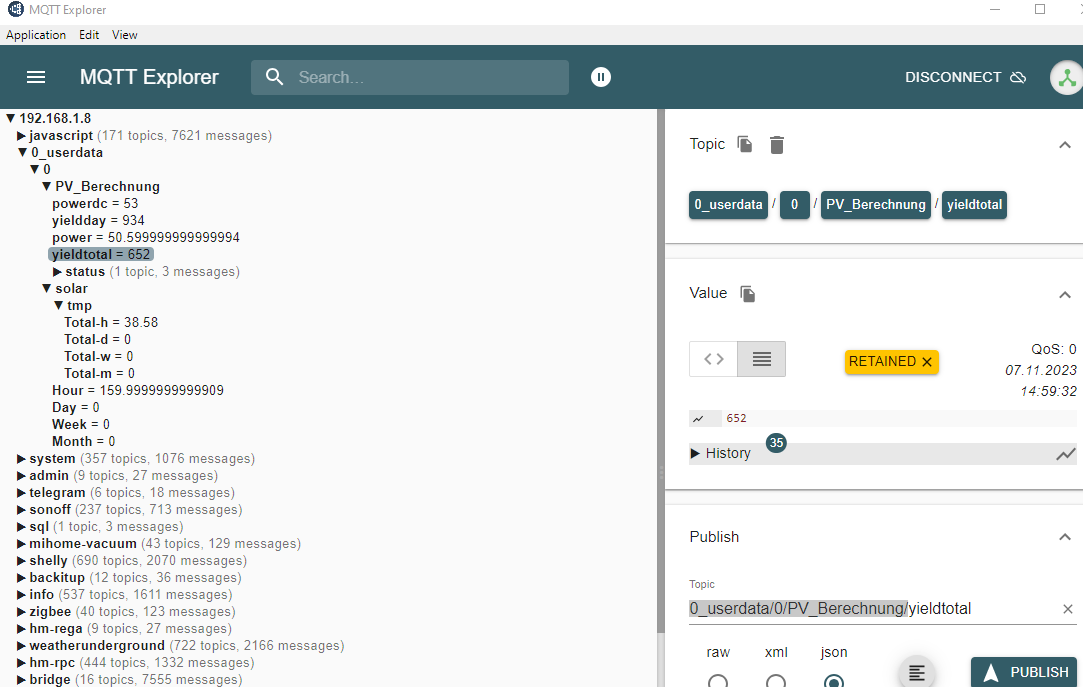This screenshot has height=687, width=1083.
Task: Select the yieldtotal = 652 topic
Action: tap(101, 255)
